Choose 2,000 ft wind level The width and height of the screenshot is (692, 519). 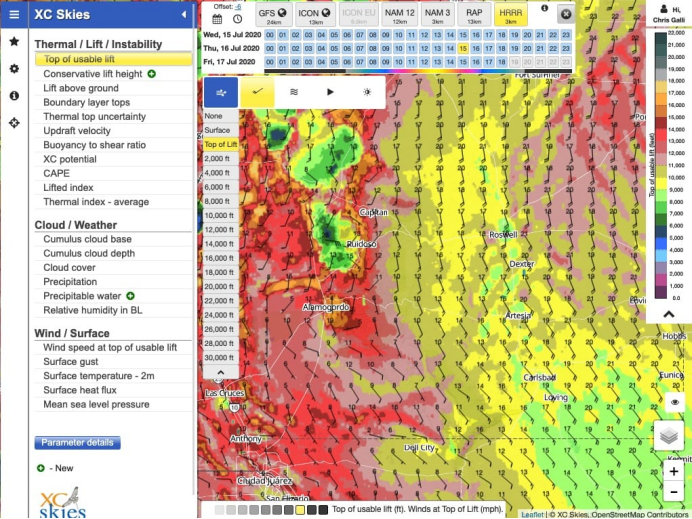pyautogui.click(x=221, y=158)
